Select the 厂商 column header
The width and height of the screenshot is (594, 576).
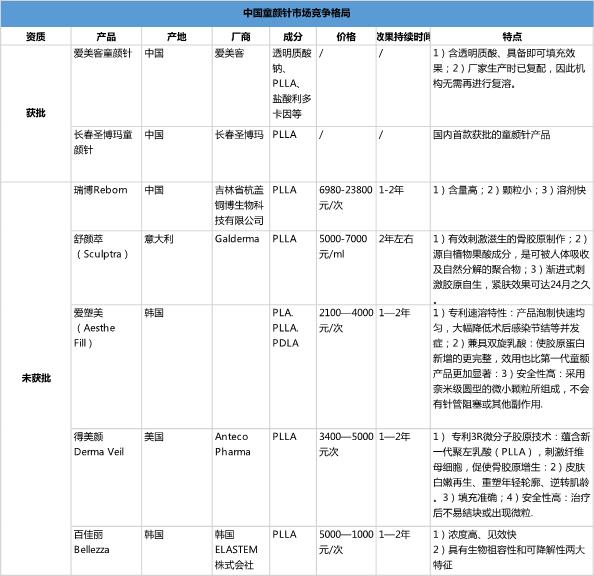(x=241, y=37)
